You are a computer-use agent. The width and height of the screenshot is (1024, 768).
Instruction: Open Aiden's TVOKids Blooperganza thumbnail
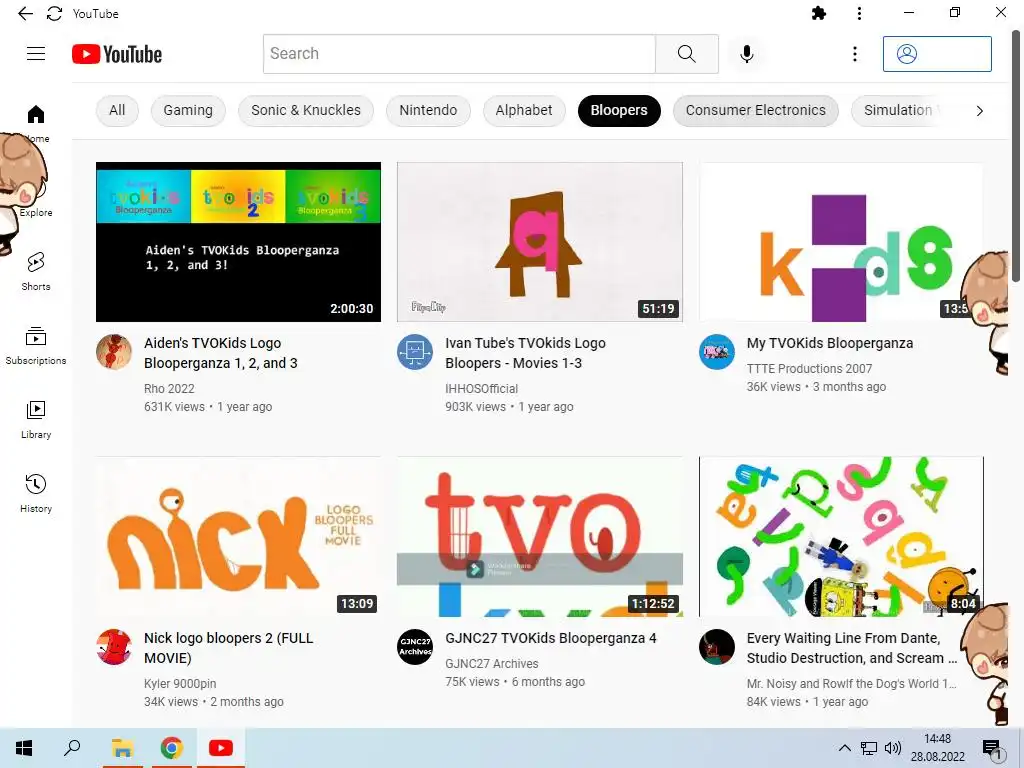(x=238, y=242)
